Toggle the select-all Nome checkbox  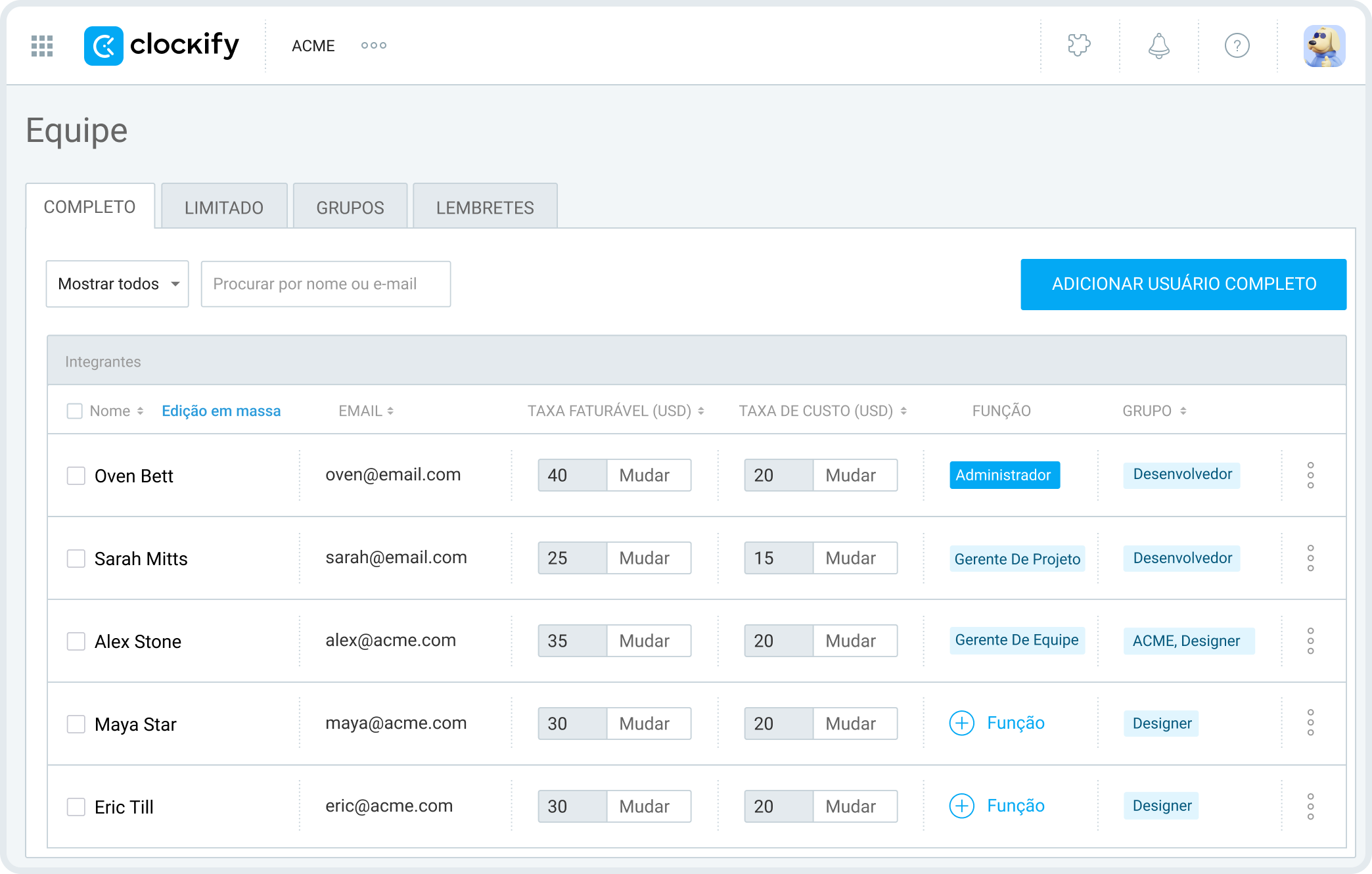coord(75,411)
